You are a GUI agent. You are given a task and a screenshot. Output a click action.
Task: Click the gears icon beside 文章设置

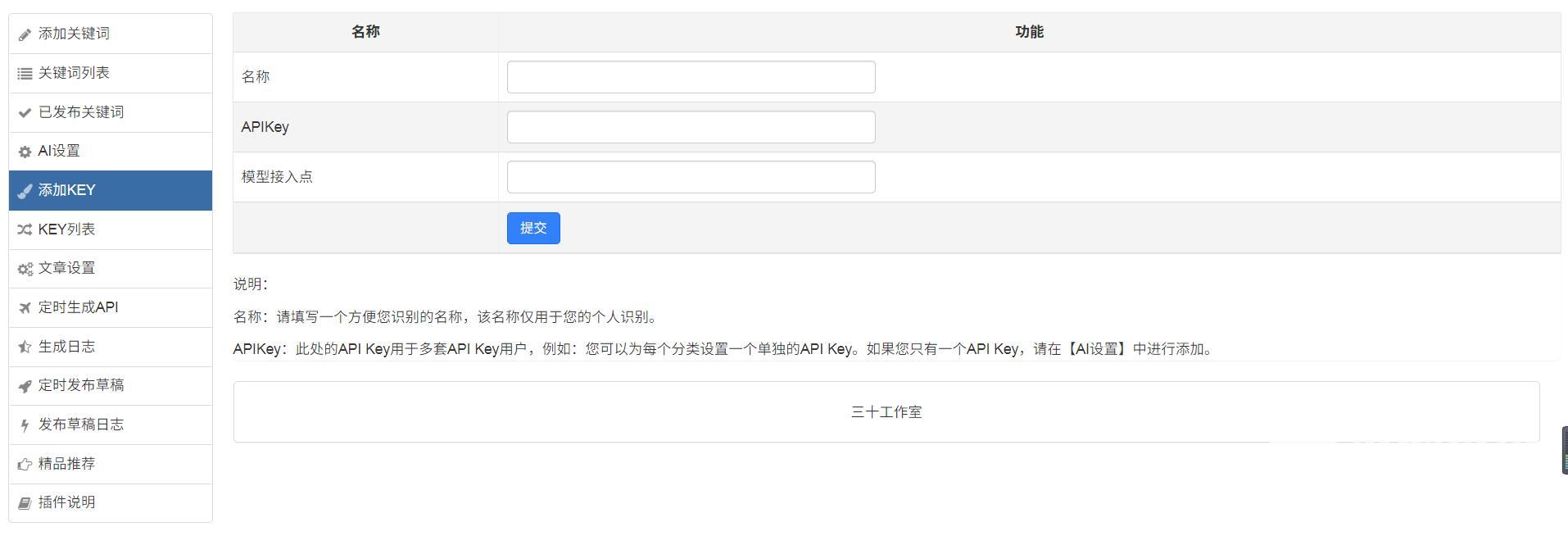pos(25,269)
